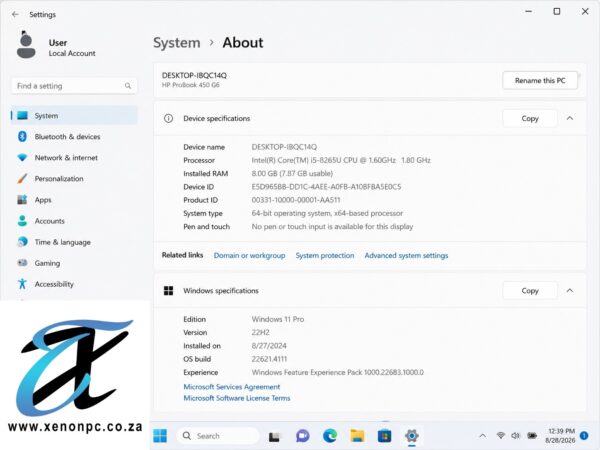
Task: Copy the Device specifications
Action: (530, 118)
